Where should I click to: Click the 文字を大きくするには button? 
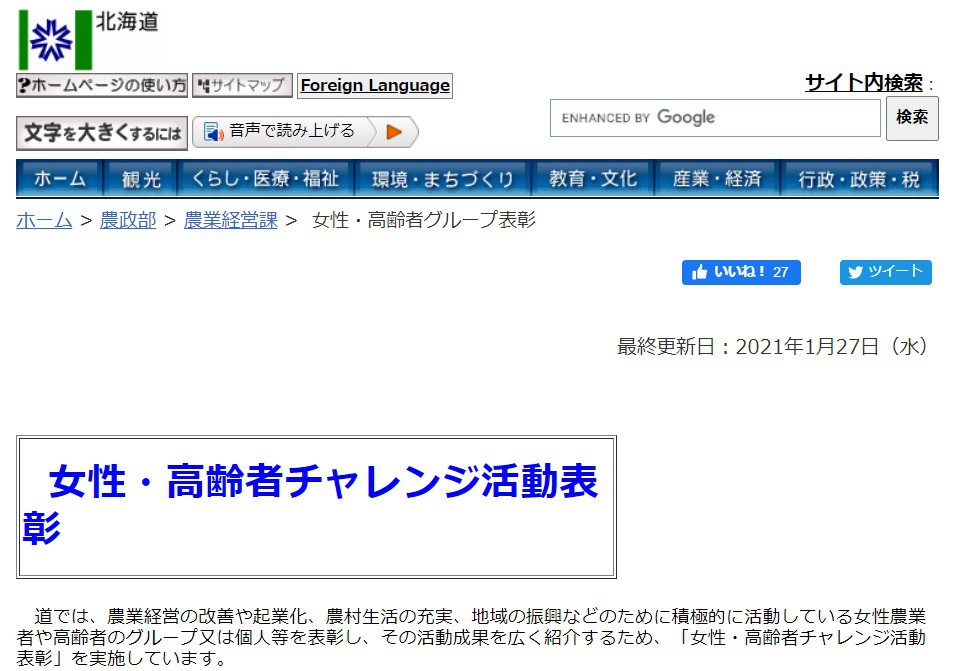coord(102,133)
